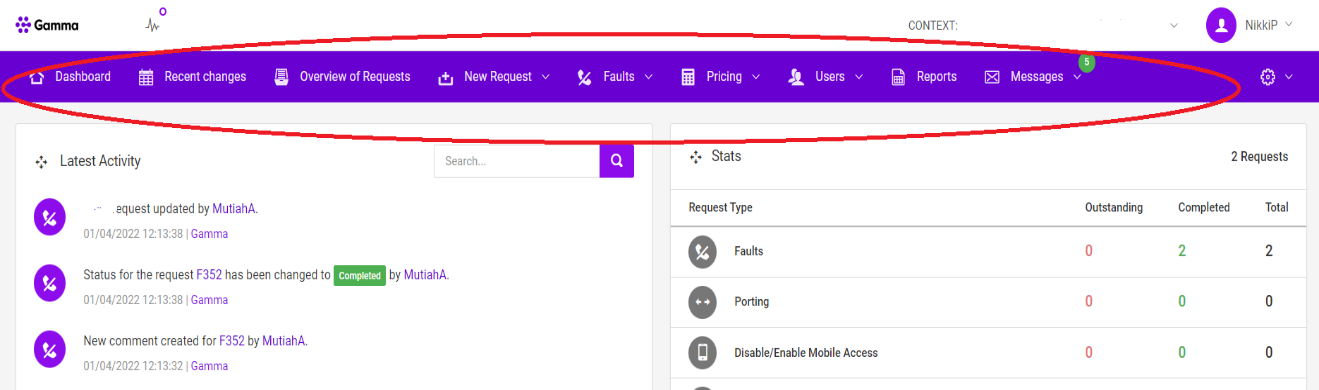
Task: Open Overview of Requests menu item
Action: pos(355,77)
